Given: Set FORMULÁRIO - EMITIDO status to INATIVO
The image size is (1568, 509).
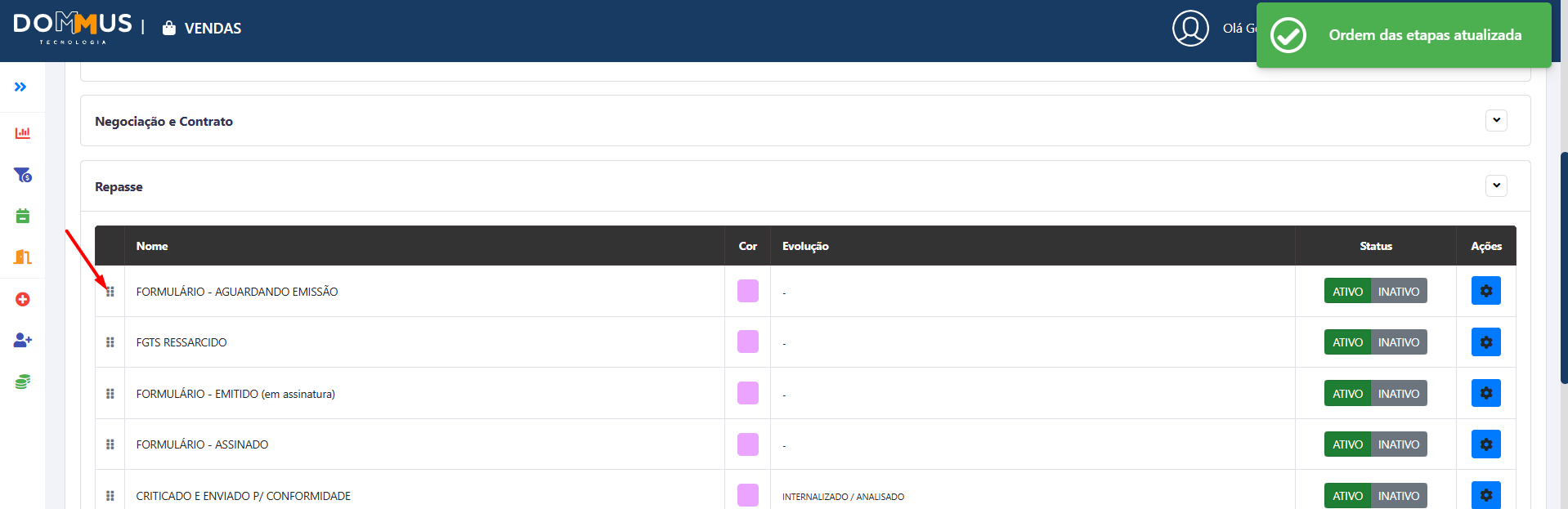Looking at the screenshot, I should tap(1399, 394).
